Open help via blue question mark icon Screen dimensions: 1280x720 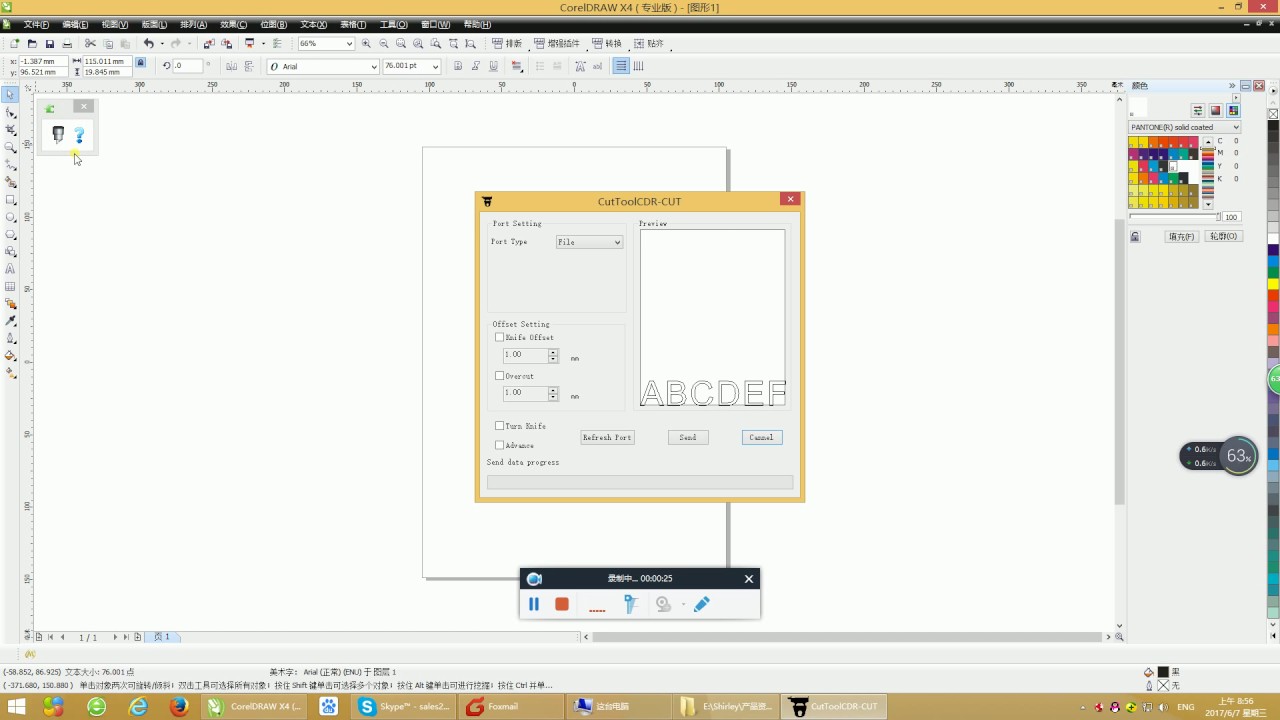point(80,135)
